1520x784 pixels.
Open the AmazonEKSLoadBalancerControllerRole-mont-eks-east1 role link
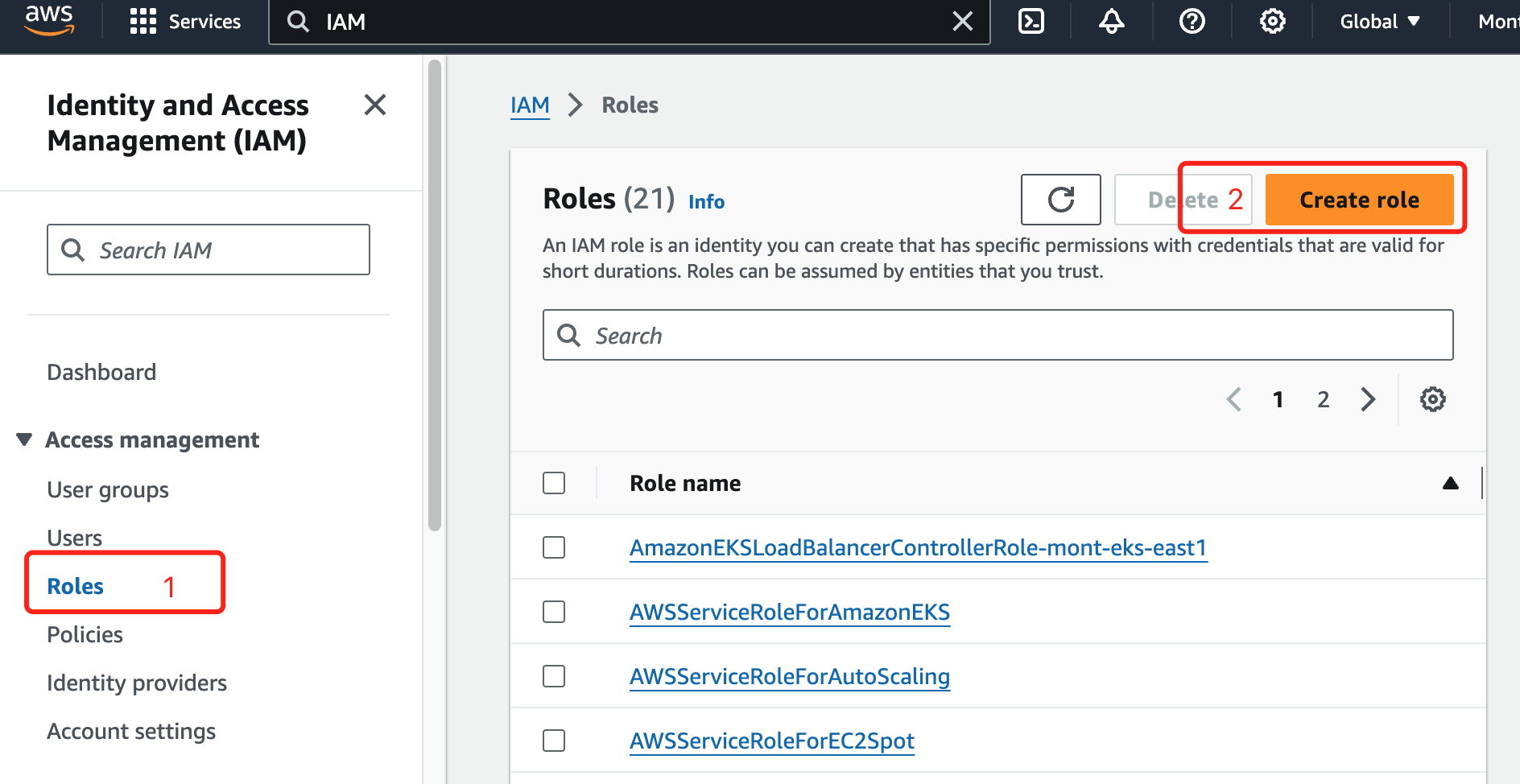(x=919, y=547)
